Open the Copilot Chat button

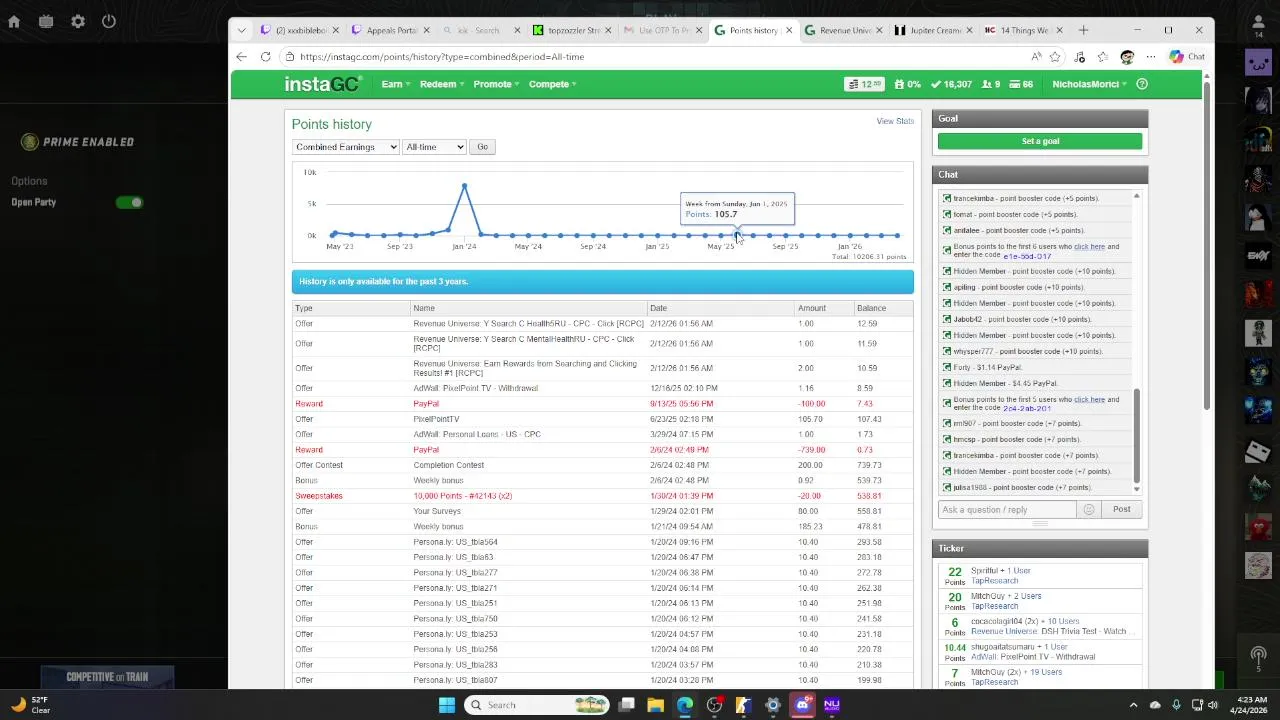click(1187, 57)
